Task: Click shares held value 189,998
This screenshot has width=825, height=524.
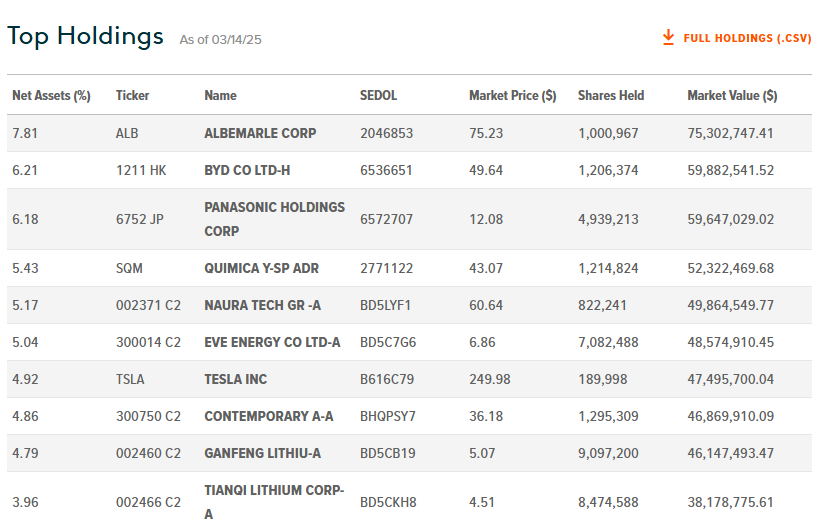Action: 602,379
